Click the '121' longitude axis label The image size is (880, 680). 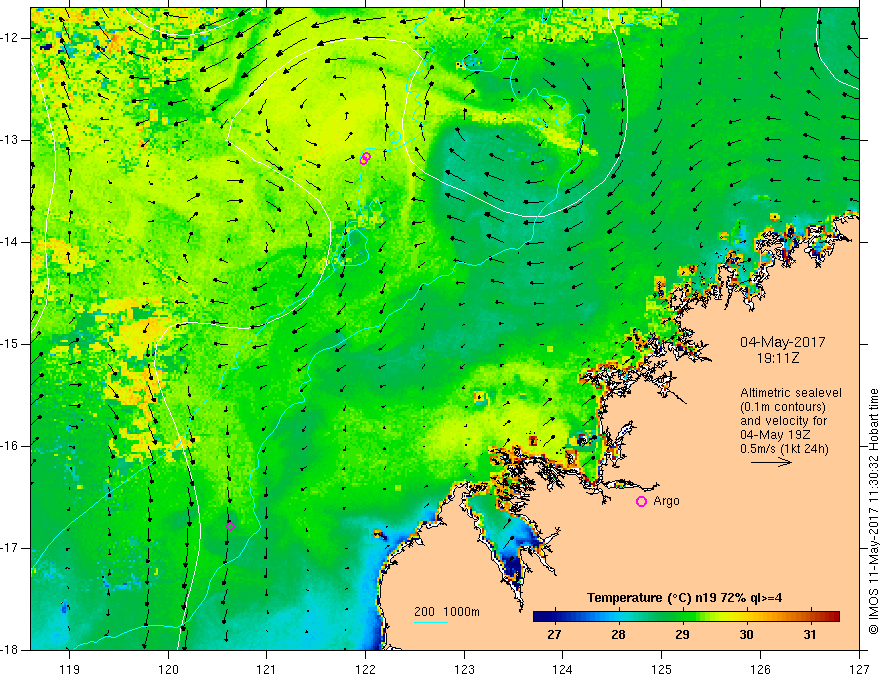click(x=267, y=669)
